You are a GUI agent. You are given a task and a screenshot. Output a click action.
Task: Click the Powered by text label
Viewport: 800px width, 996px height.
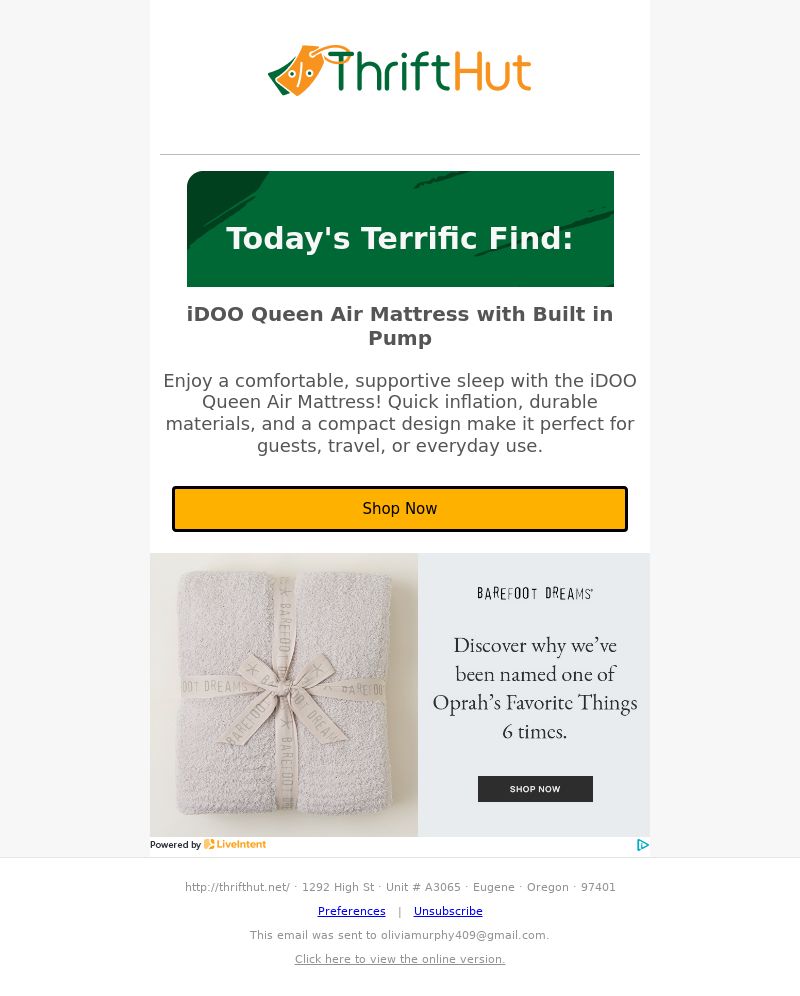175,845
